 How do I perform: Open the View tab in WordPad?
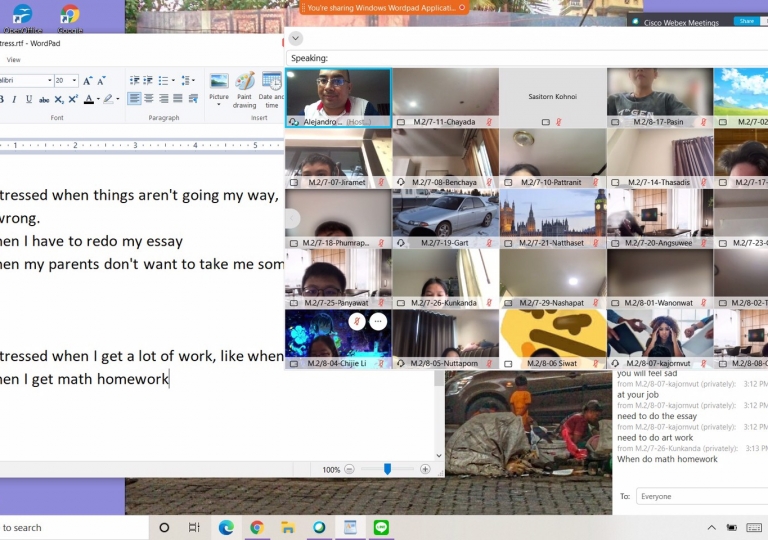click(14, 60)
